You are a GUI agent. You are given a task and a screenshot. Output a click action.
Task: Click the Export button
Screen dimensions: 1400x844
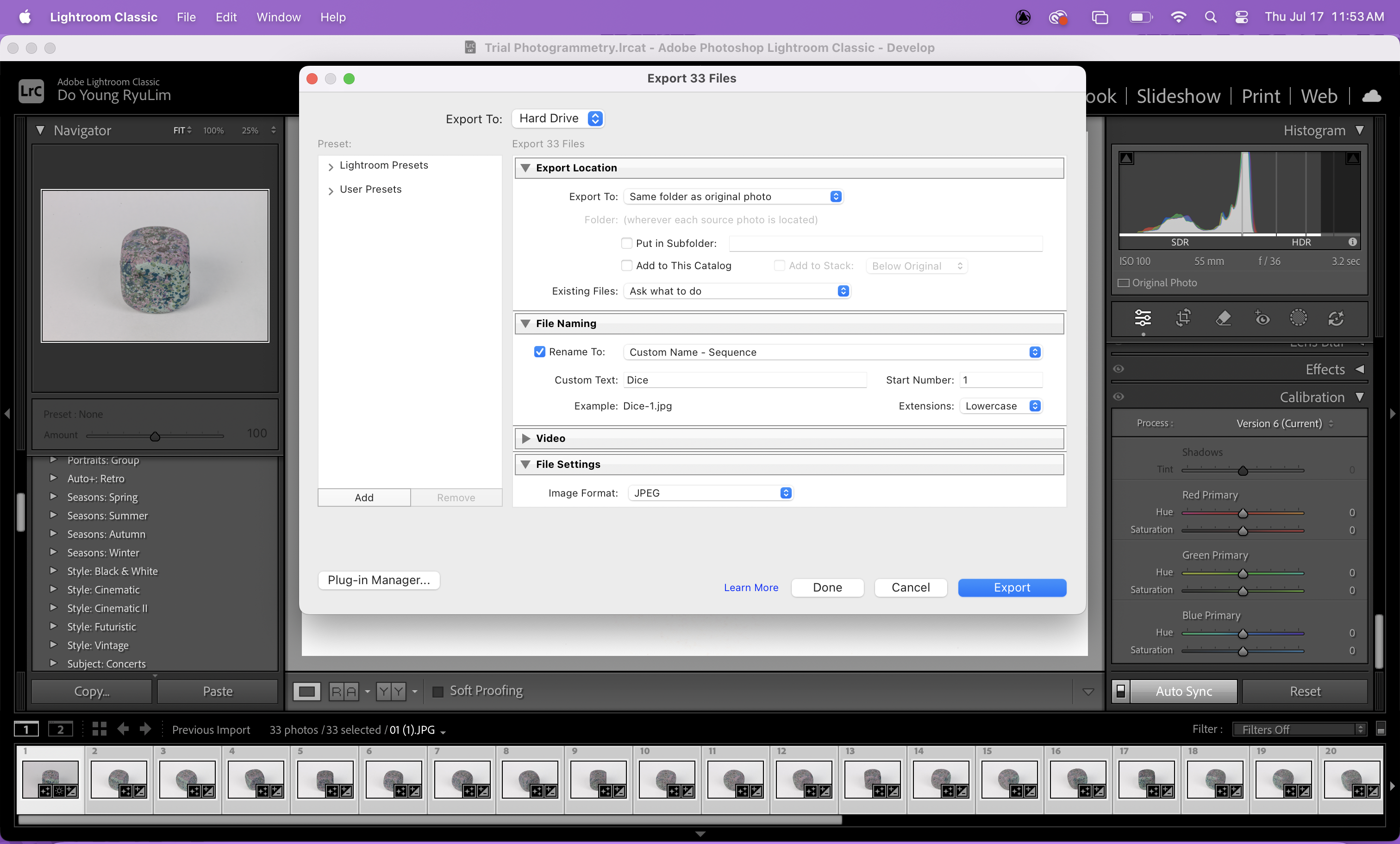click(x=1012, y=587)
